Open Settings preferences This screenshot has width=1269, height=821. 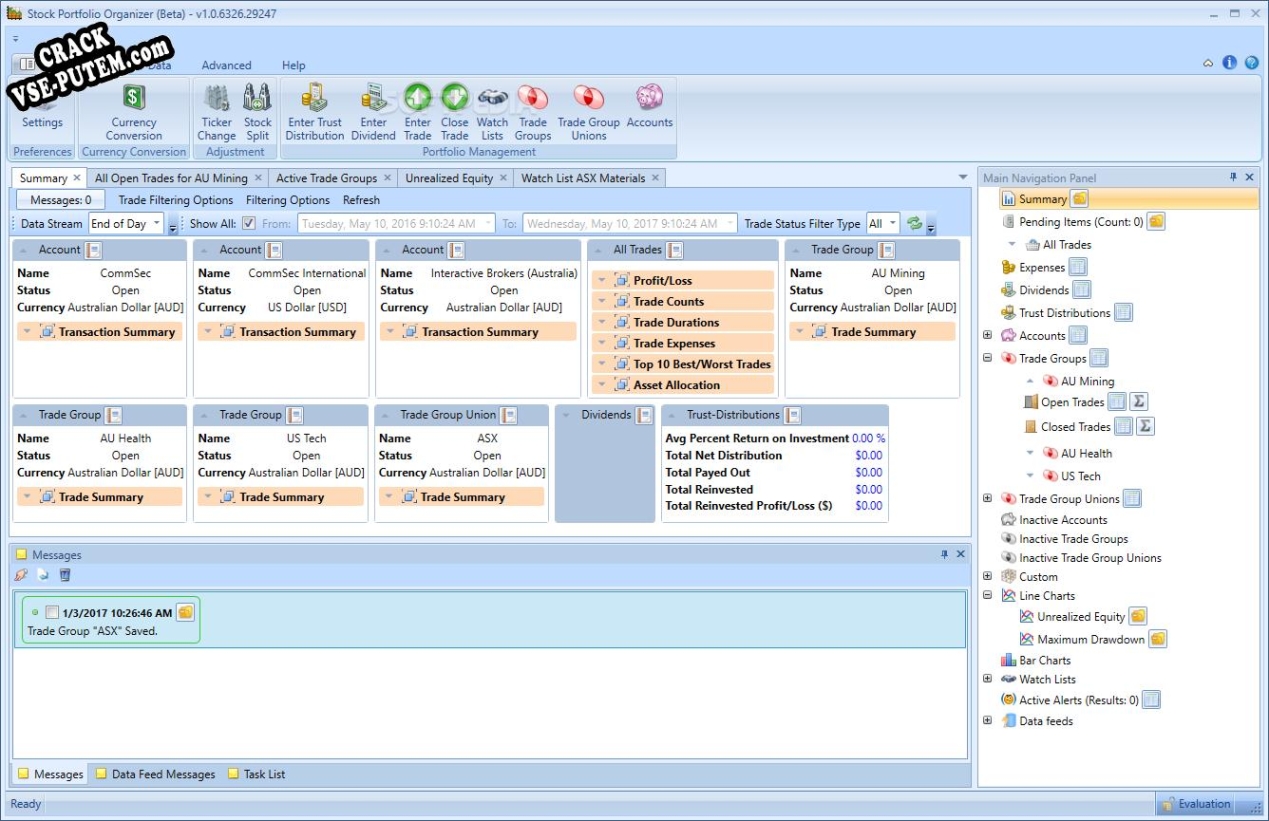42,111
